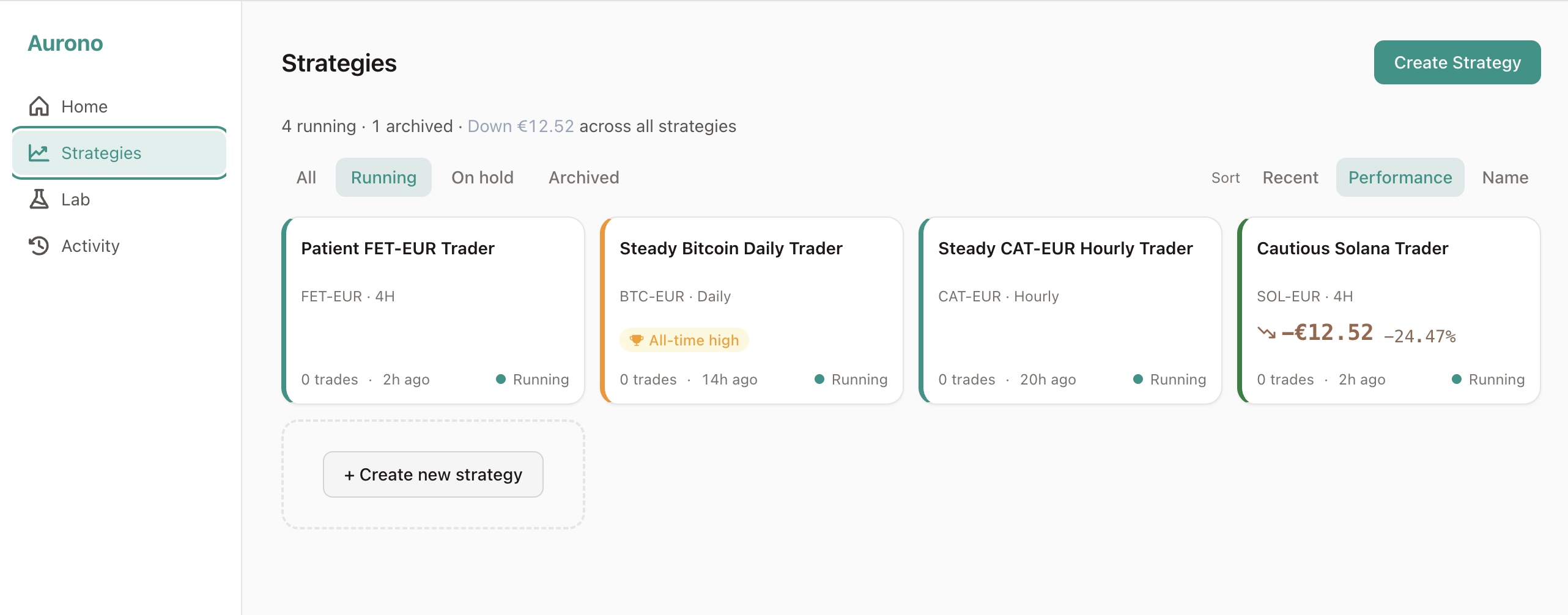Click the Running status dot on Steady CAT-EUR card

[x=1139, y=379]
